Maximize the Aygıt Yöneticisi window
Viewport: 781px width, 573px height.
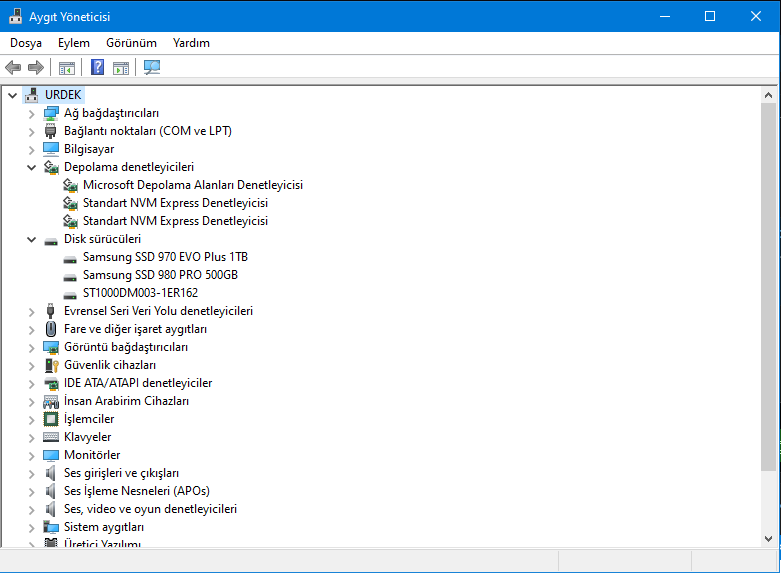710,16
